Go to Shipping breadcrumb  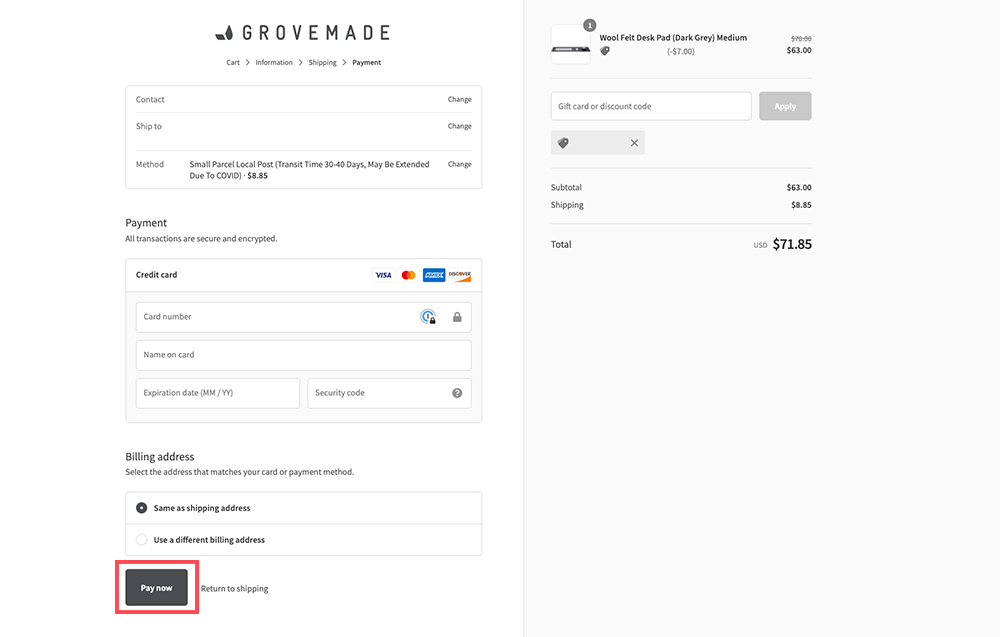(323, 62)
